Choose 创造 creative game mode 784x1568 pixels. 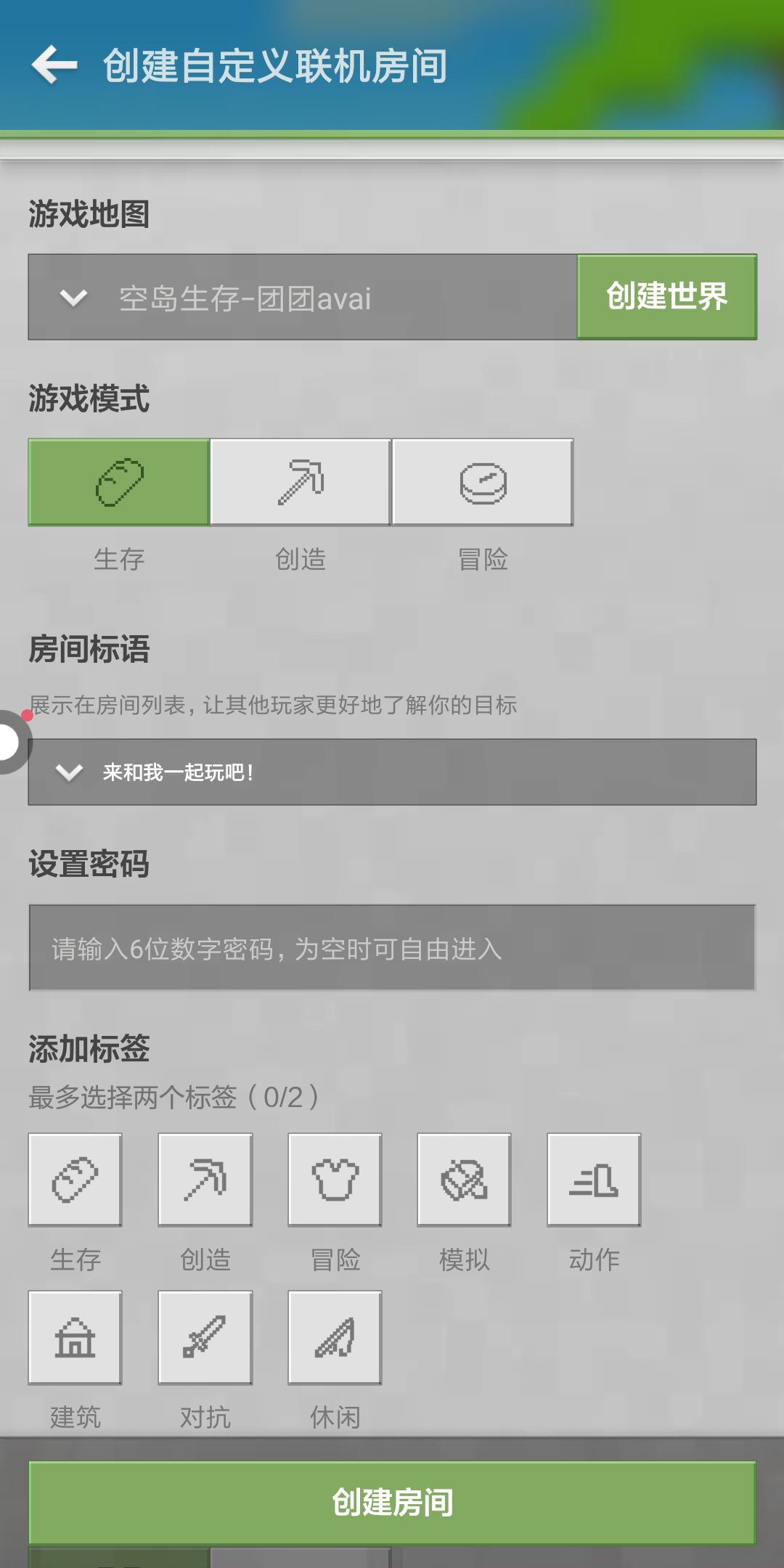[301, 482]
